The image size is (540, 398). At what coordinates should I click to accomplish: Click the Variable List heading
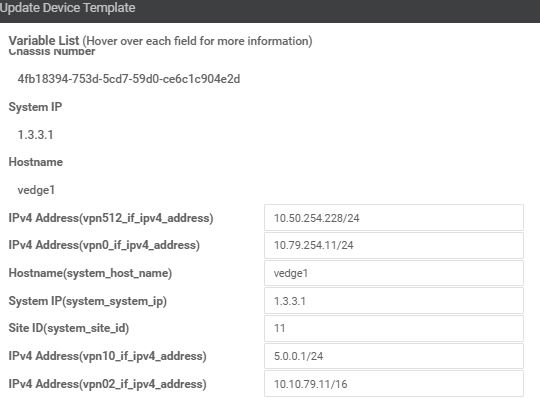pos(44,41)
